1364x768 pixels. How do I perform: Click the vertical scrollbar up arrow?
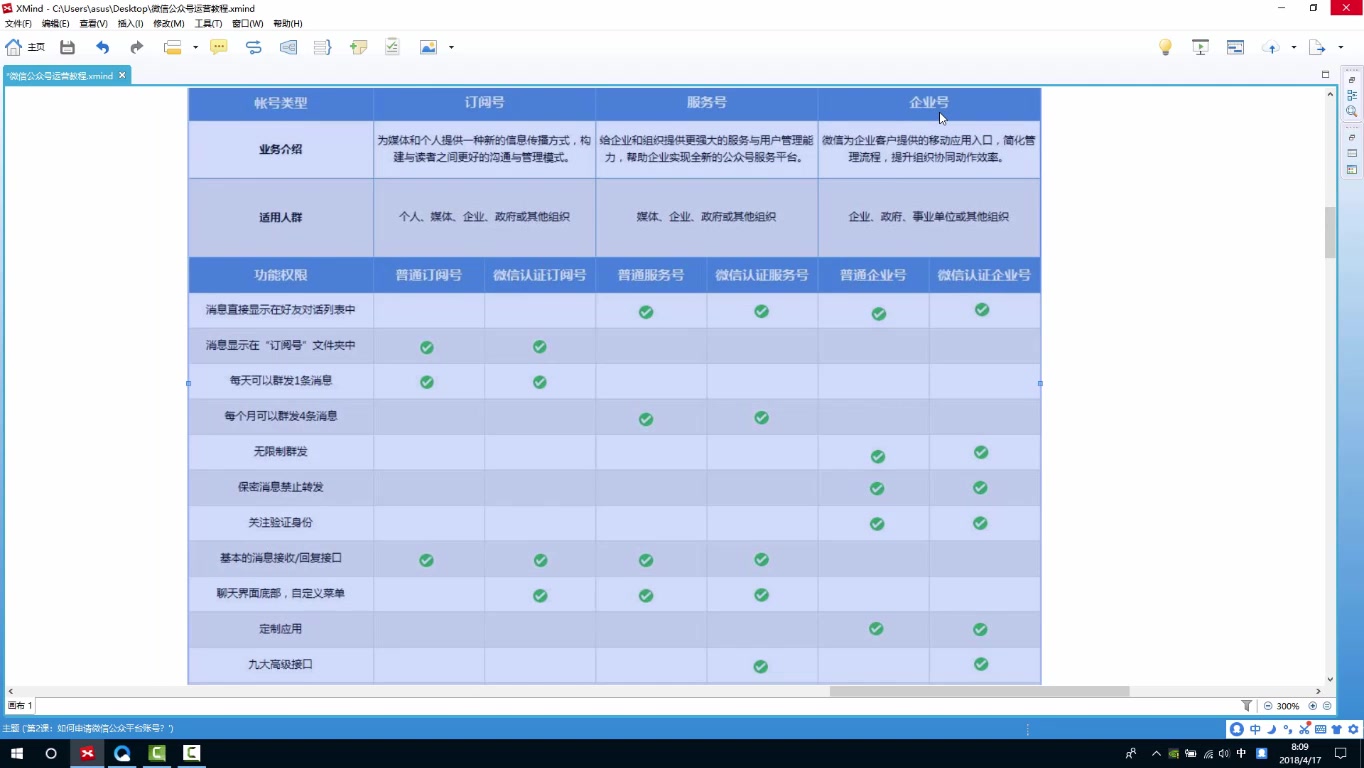1331,92
